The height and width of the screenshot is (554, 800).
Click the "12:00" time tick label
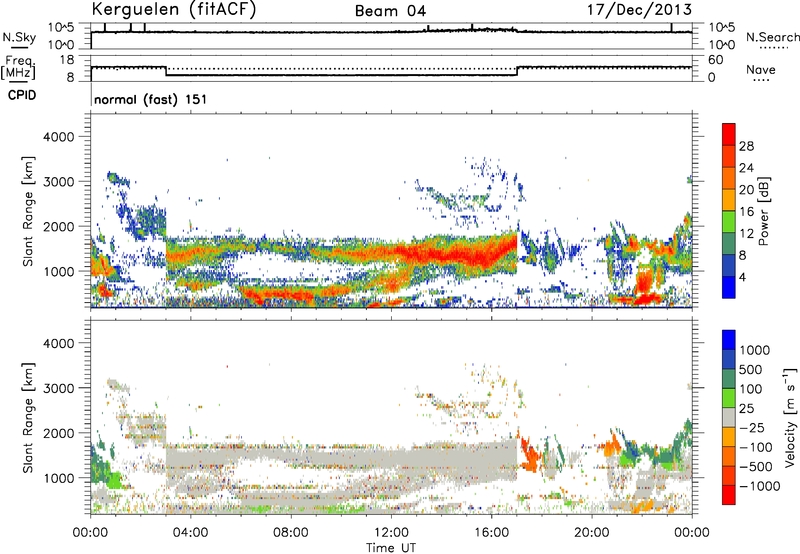pyautogui.click(x=391, y=533)
